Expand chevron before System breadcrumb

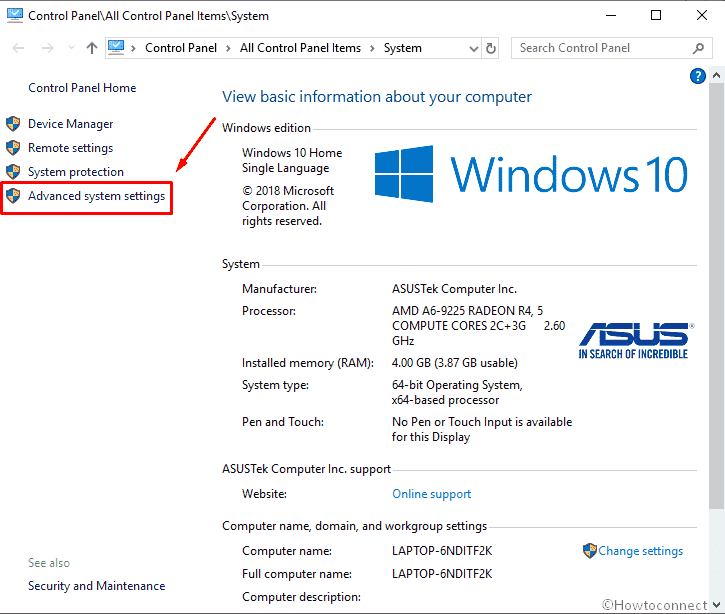(372, 48)
